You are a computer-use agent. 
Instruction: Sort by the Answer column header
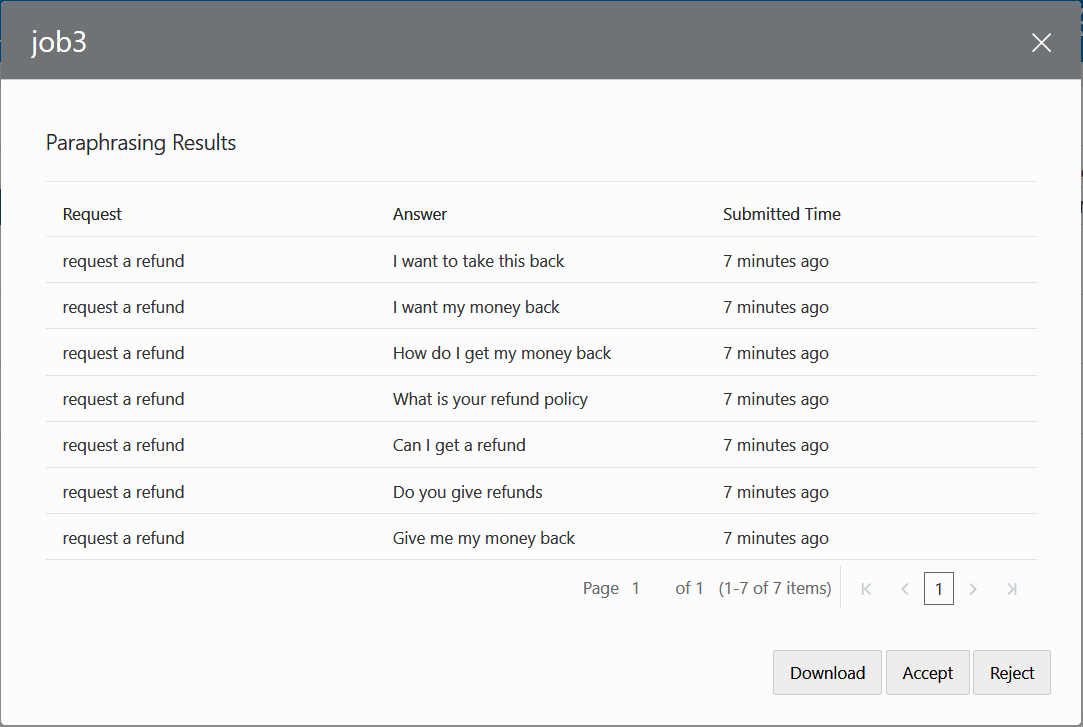pos(420,214)
